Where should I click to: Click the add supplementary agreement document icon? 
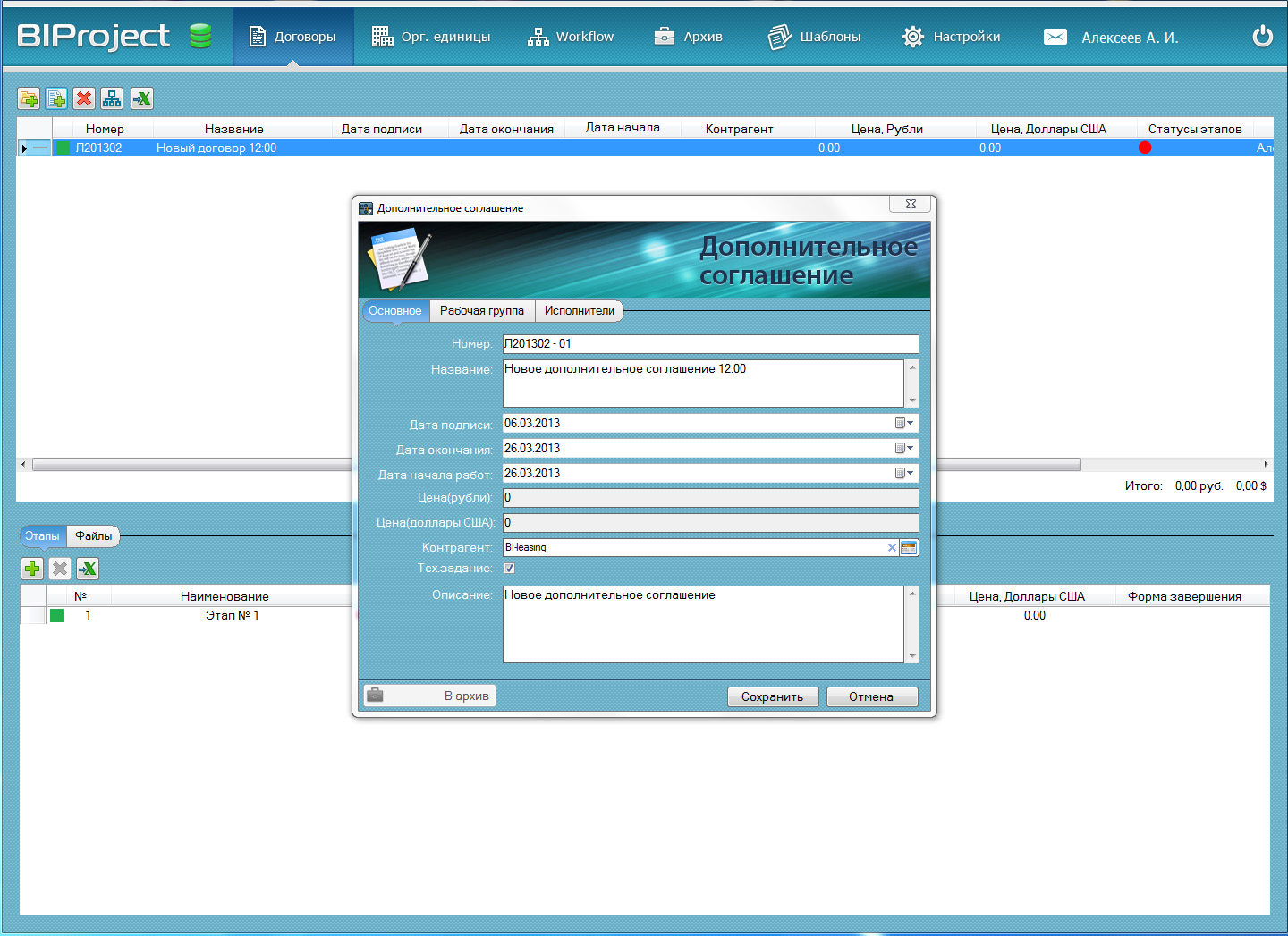56,98
